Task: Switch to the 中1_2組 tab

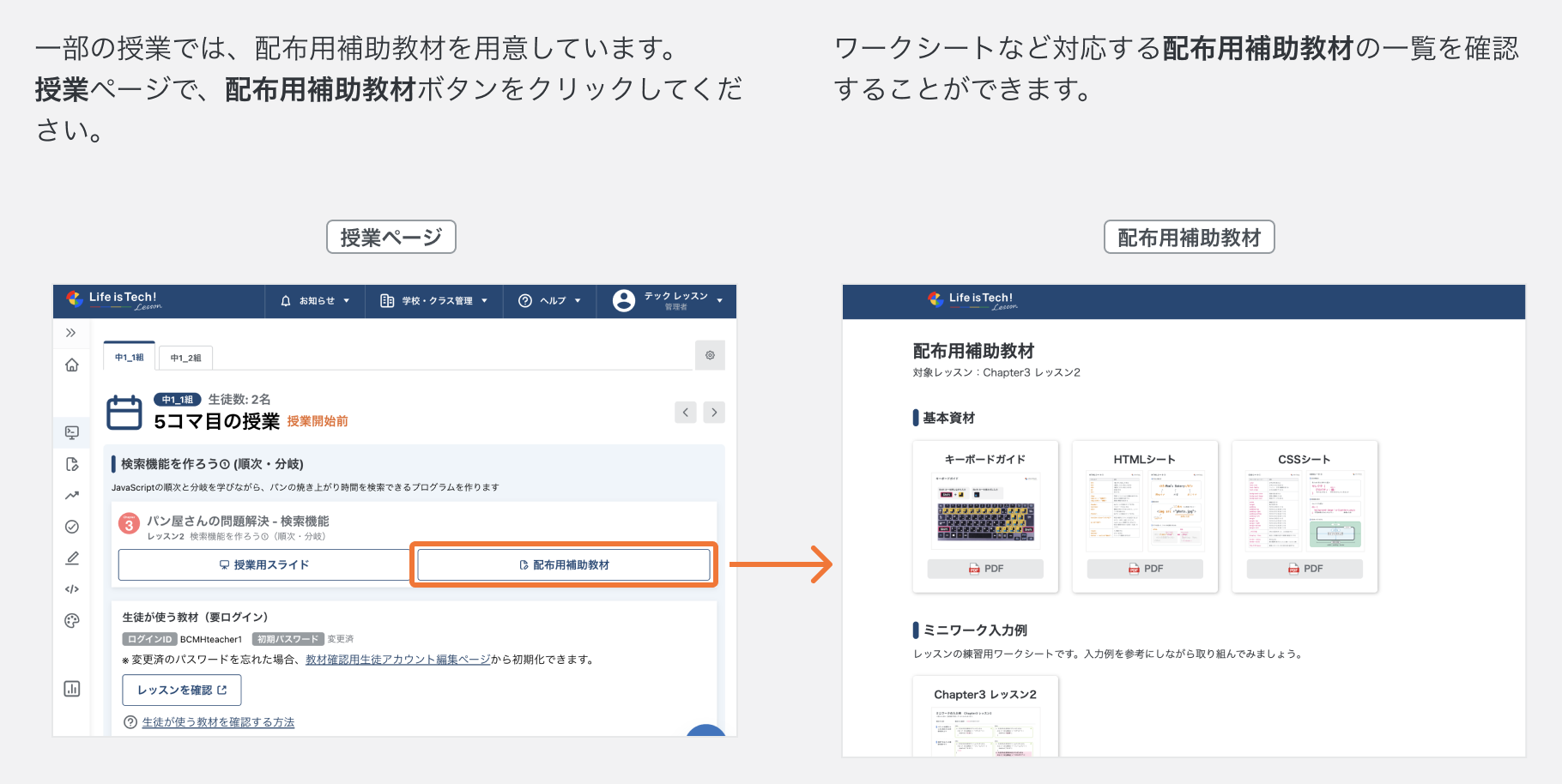Action: tap(185, 357)
